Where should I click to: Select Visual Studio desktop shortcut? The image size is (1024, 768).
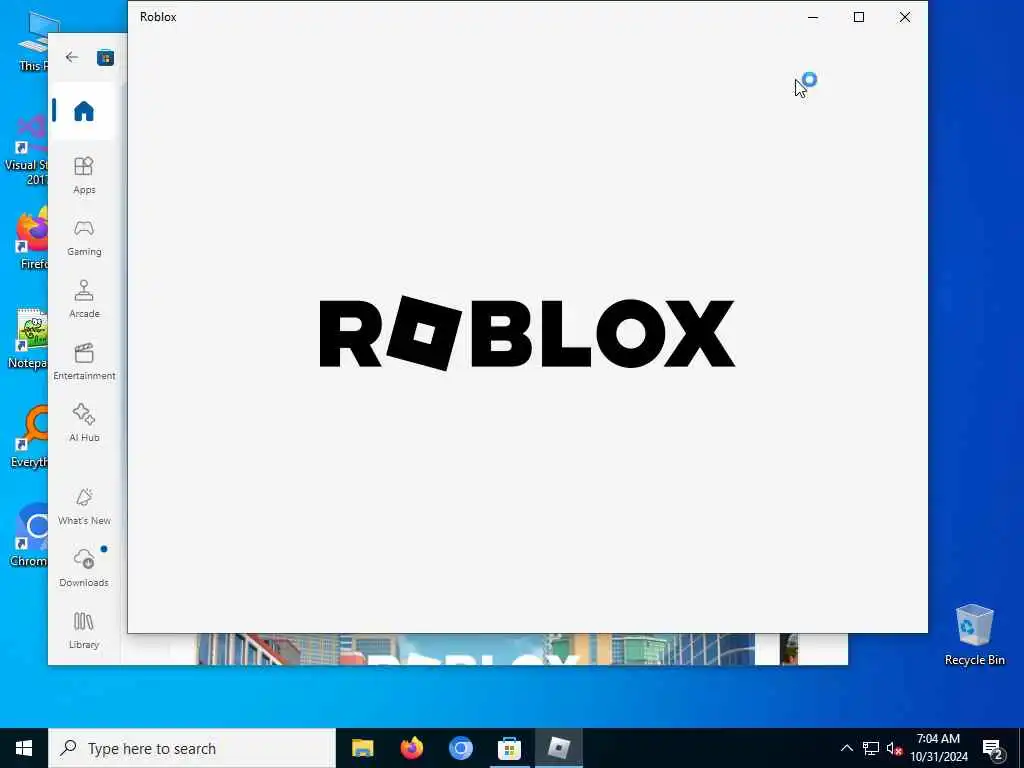[x=26, y=150]
